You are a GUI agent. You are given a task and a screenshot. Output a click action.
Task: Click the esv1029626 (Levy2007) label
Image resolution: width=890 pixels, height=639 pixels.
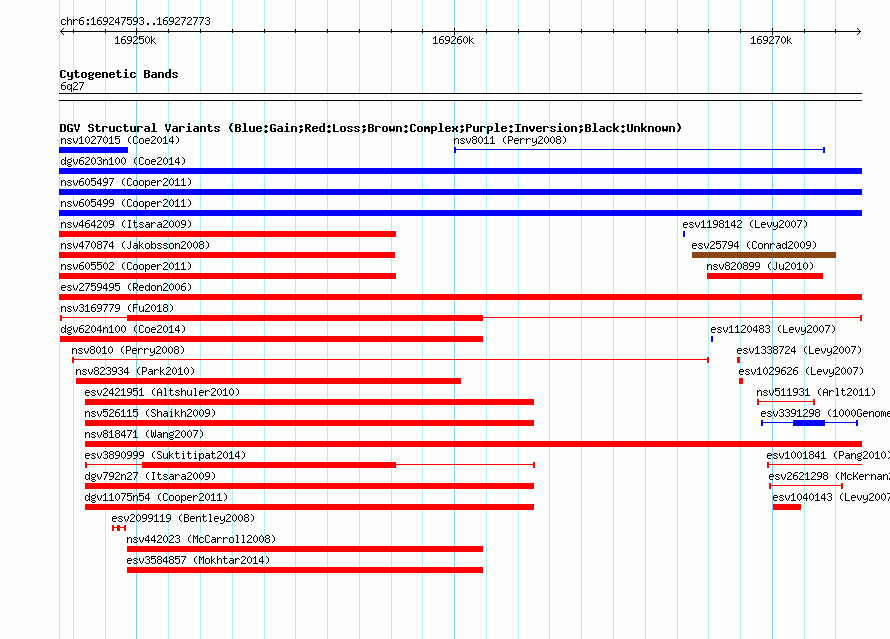(801, 371)
